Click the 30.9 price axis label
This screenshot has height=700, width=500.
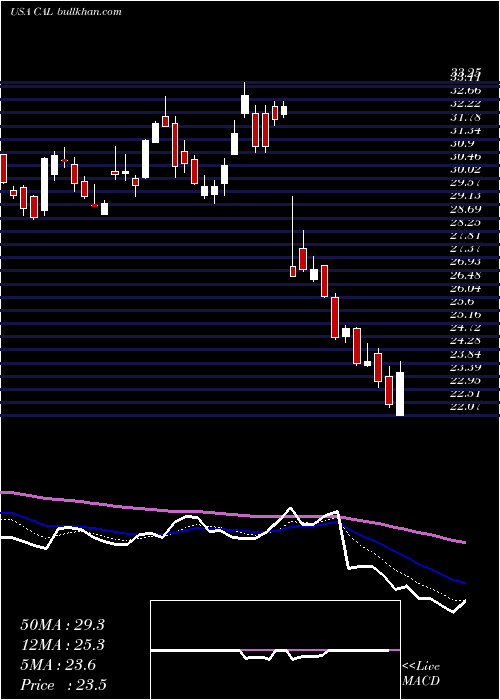click(462, 143)
